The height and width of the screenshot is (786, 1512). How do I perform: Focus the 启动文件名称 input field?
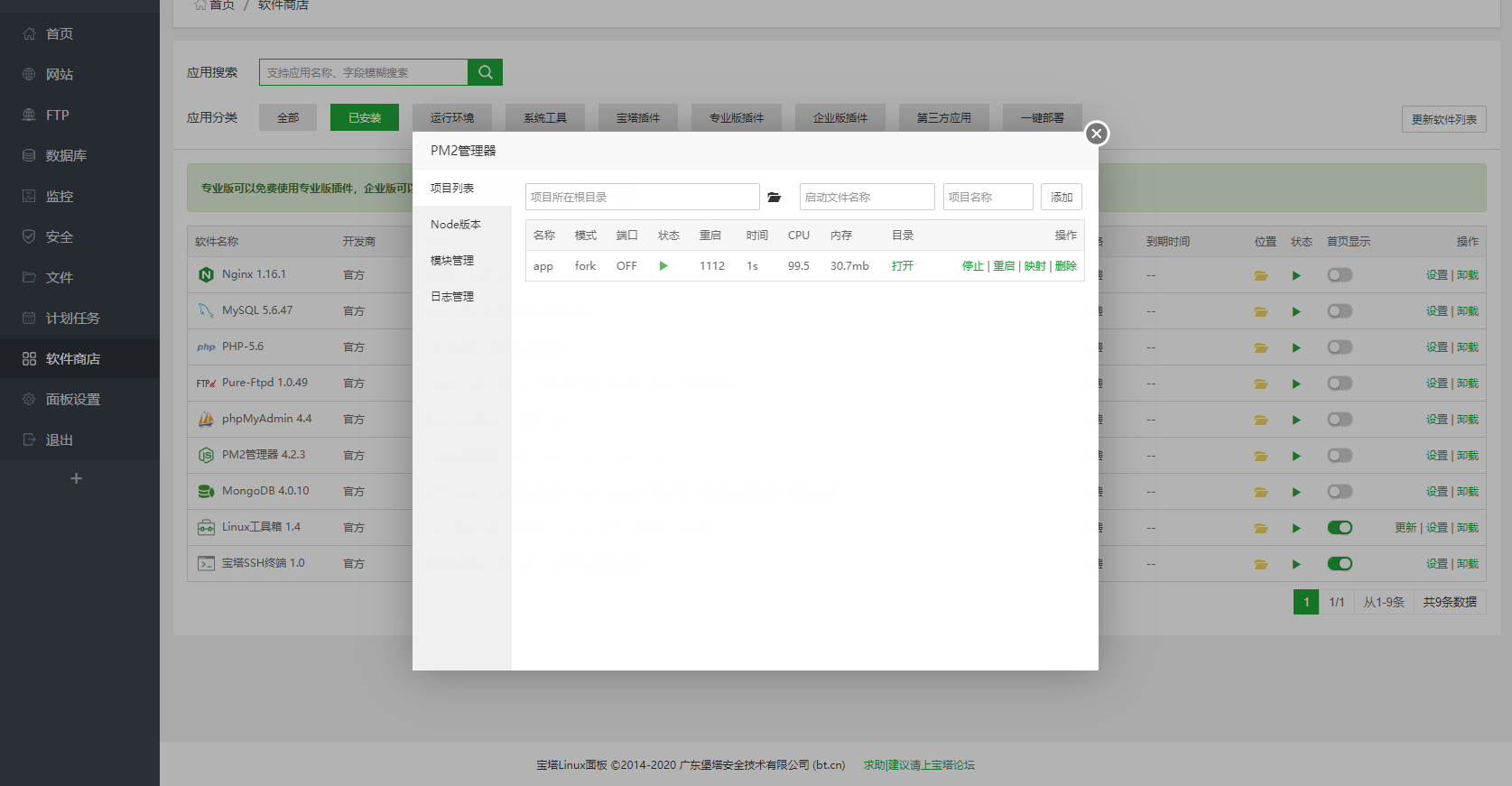point(867,197)
